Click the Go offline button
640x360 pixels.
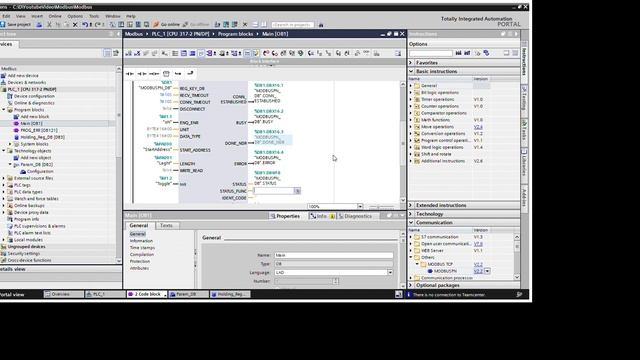[196, 25]
